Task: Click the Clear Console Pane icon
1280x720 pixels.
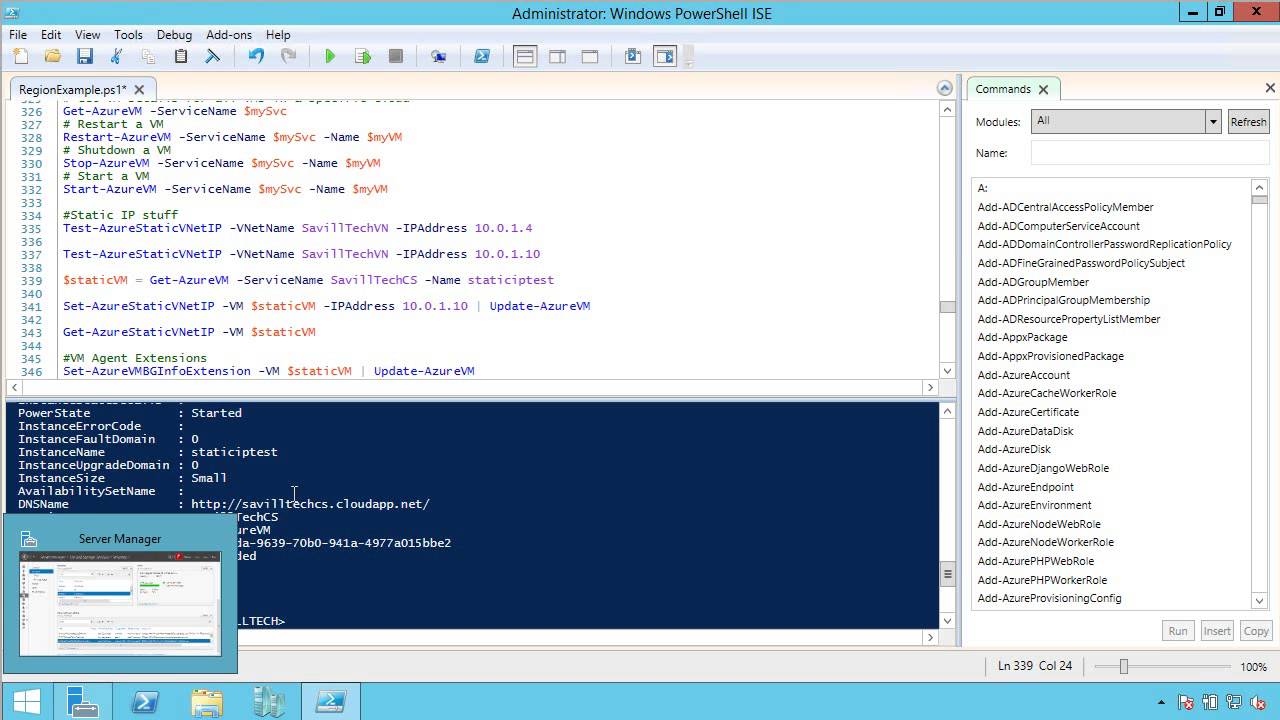Action: point(212,57)
